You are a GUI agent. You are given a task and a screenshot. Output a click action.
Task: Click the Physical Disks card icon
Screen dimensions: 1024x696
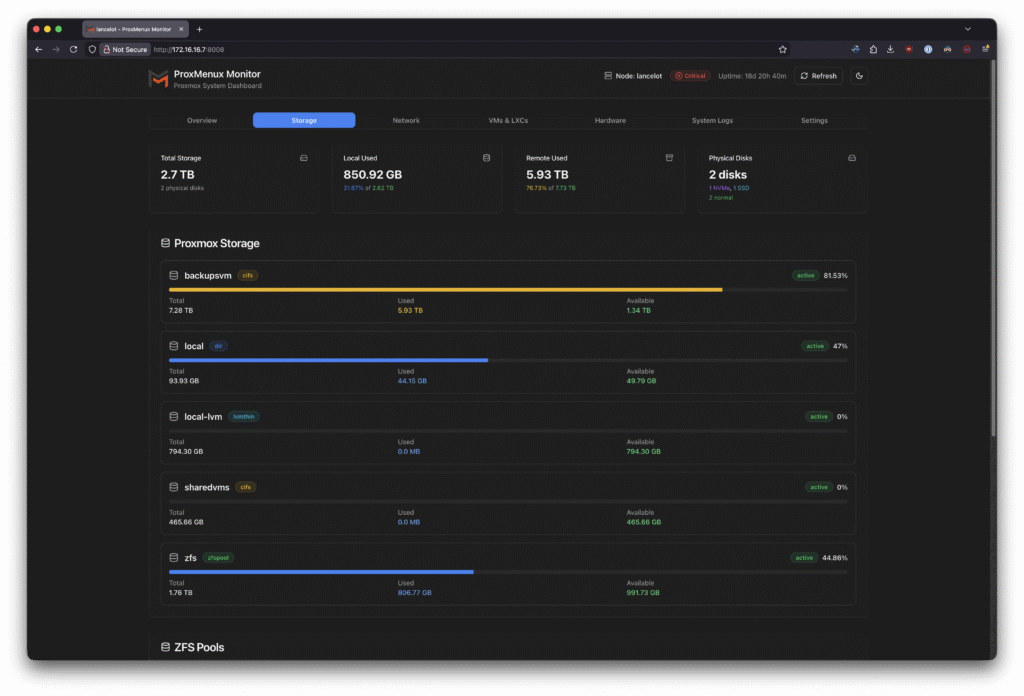coord(852,158)
